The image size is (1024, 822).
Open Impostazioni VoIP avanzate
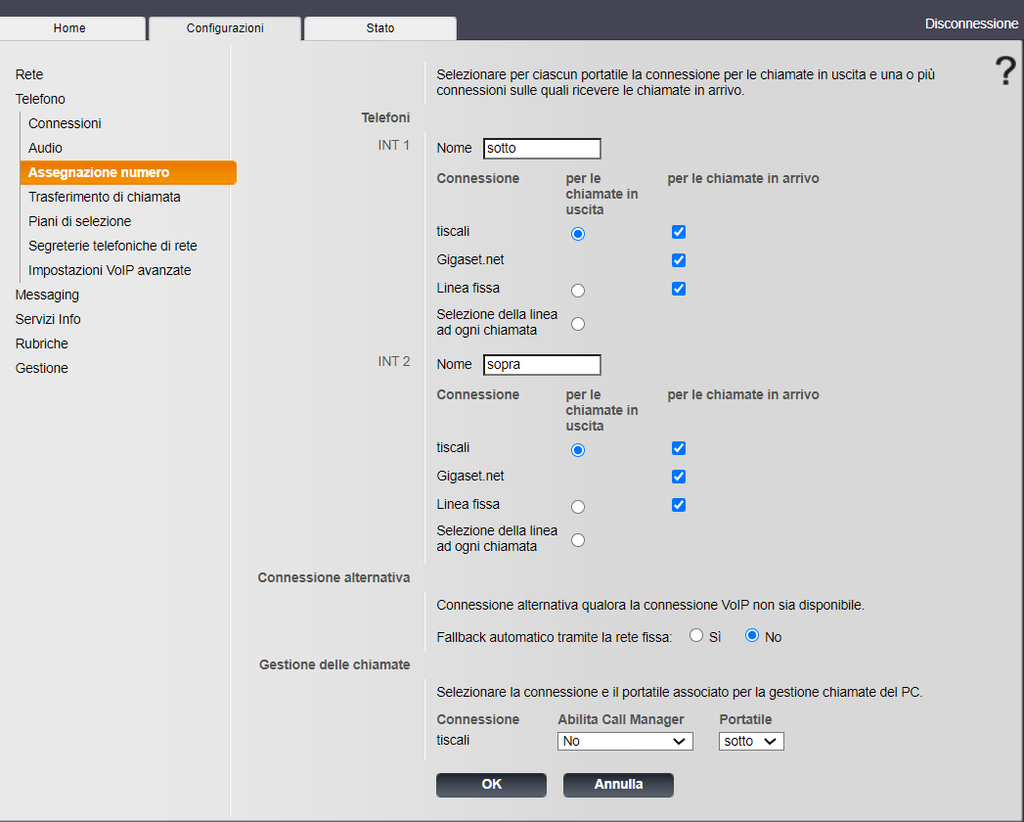(x=110, y=270)
